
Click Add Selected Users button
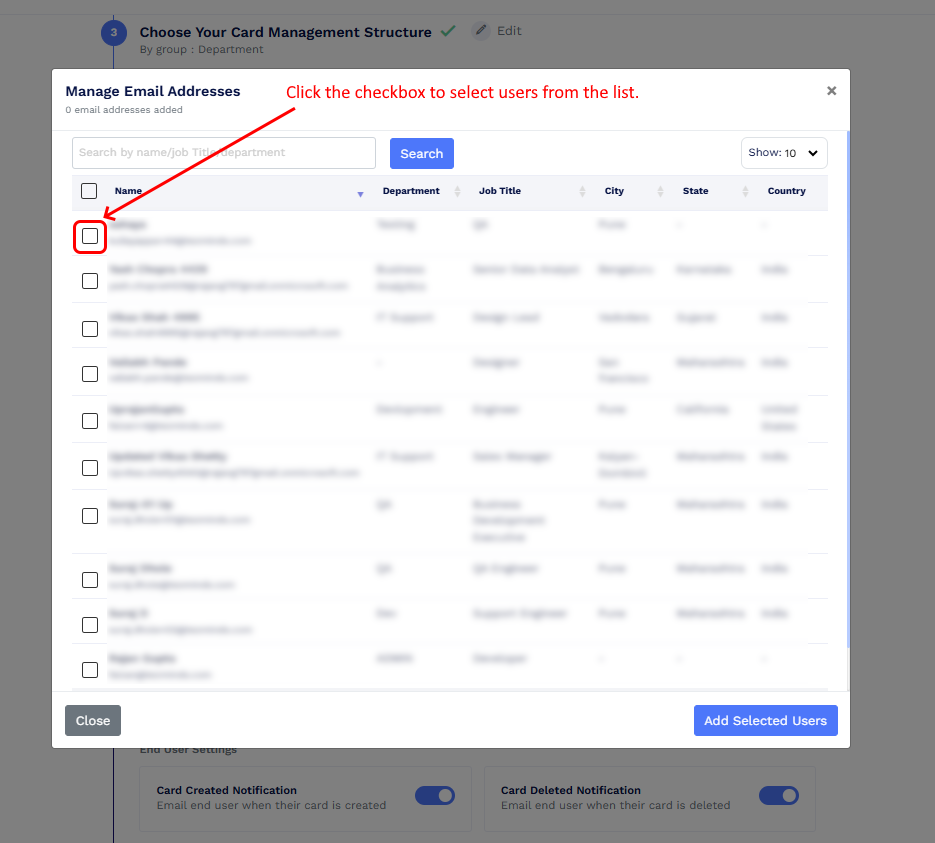(x=766, y=720)
